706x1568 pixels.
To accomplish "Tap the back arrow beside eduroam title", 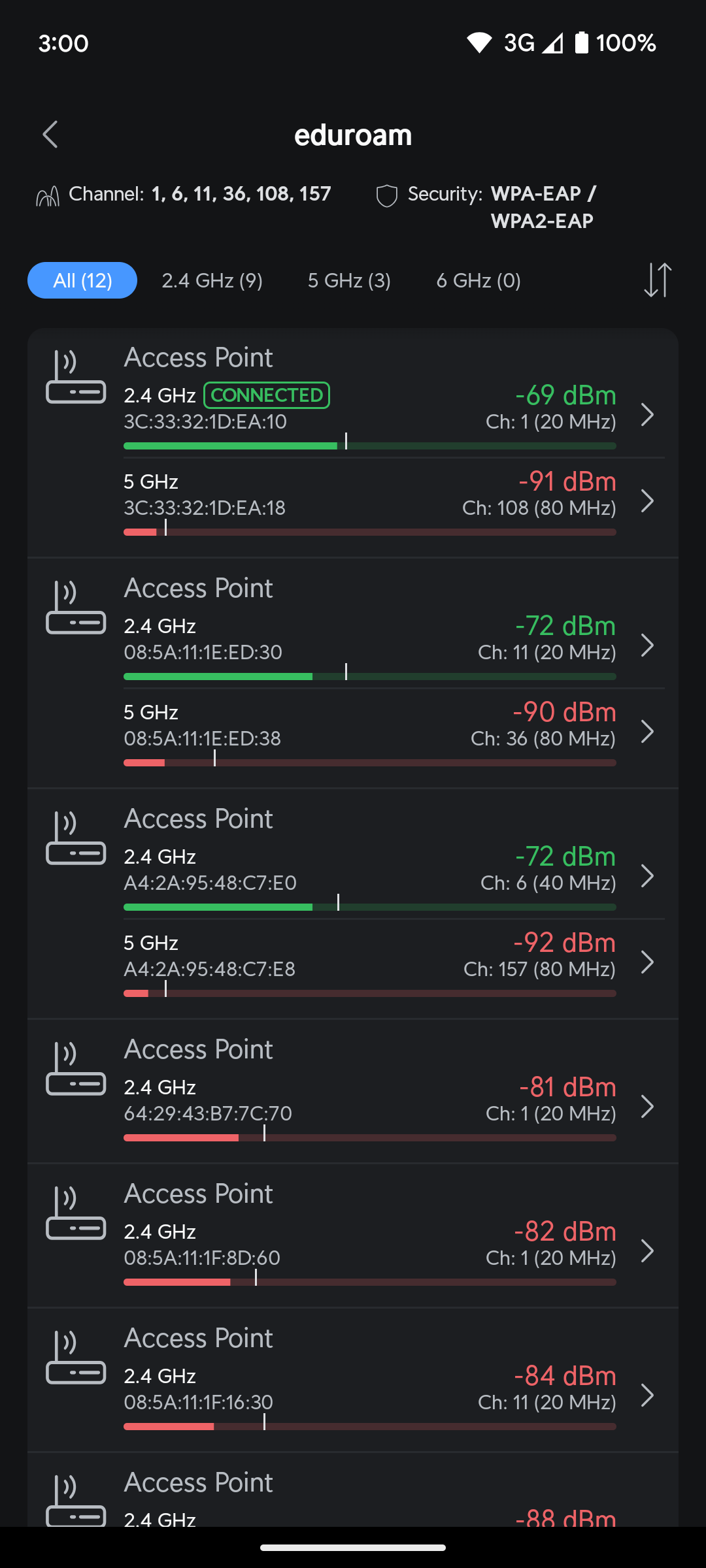I will point(50,135).
